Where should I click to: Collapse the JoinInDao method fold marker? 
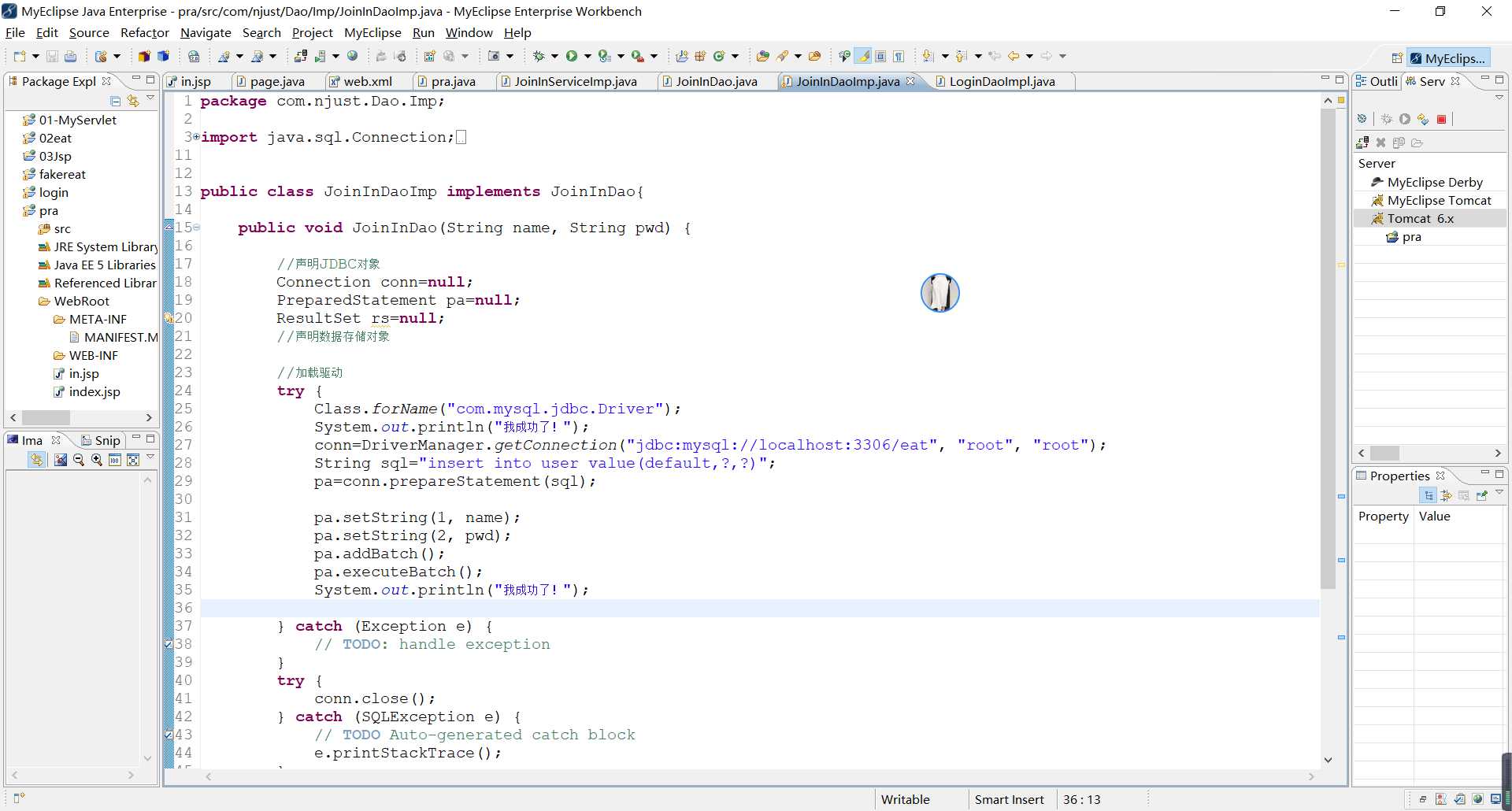tap(197, 228)
